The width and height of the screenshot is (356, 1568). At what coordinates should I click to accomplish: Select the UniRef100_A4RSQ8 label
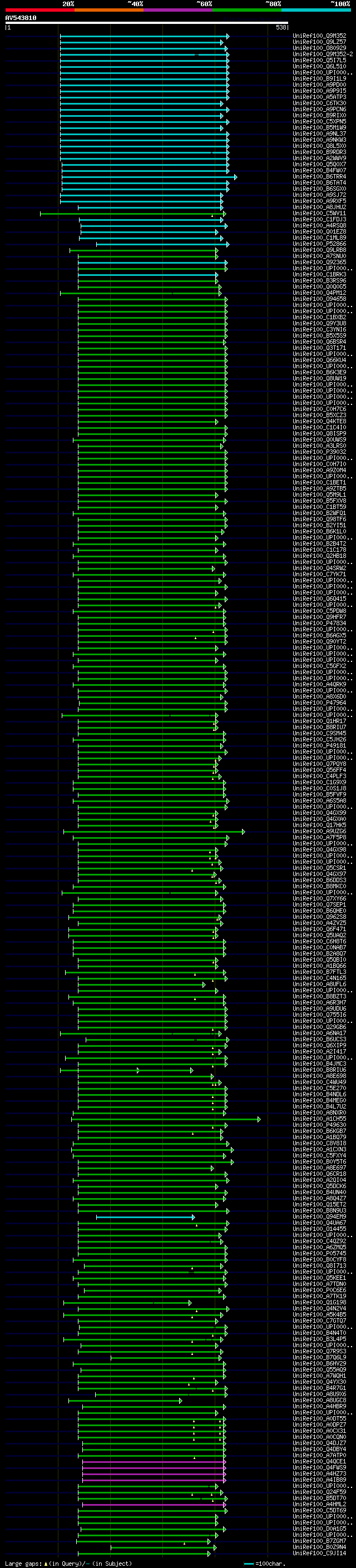coord(319,225)
